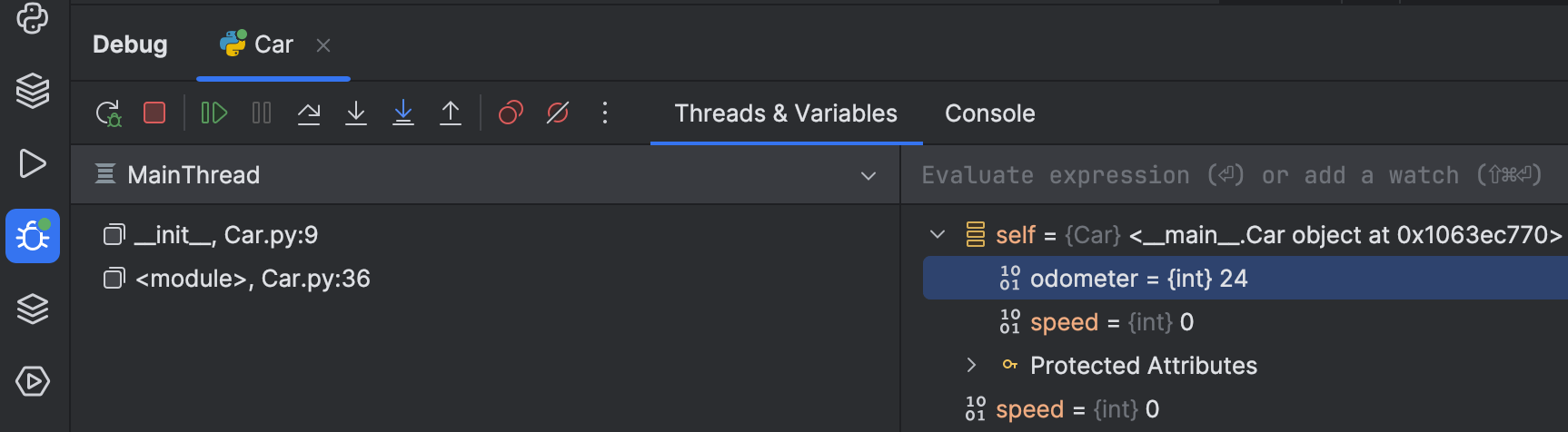The image size is (1568, 432).
Task: Select the Threads & Variables tab
Action: [x=785, y=113]
